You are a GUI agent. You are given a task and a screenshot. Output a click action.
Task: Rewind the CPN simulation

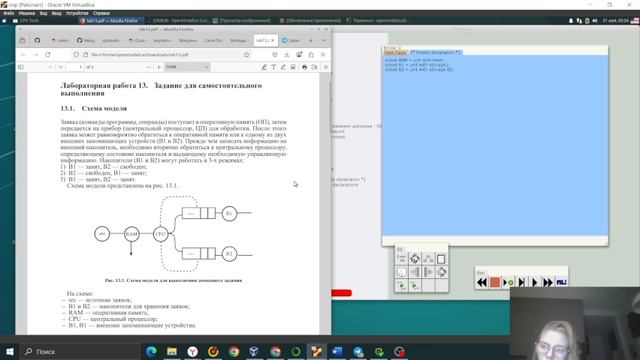click(x=482, y=282)
